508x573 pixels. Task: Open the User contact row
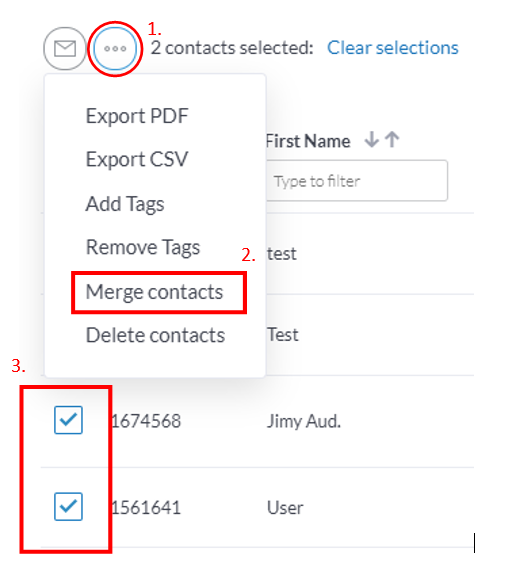pos(285,508)
